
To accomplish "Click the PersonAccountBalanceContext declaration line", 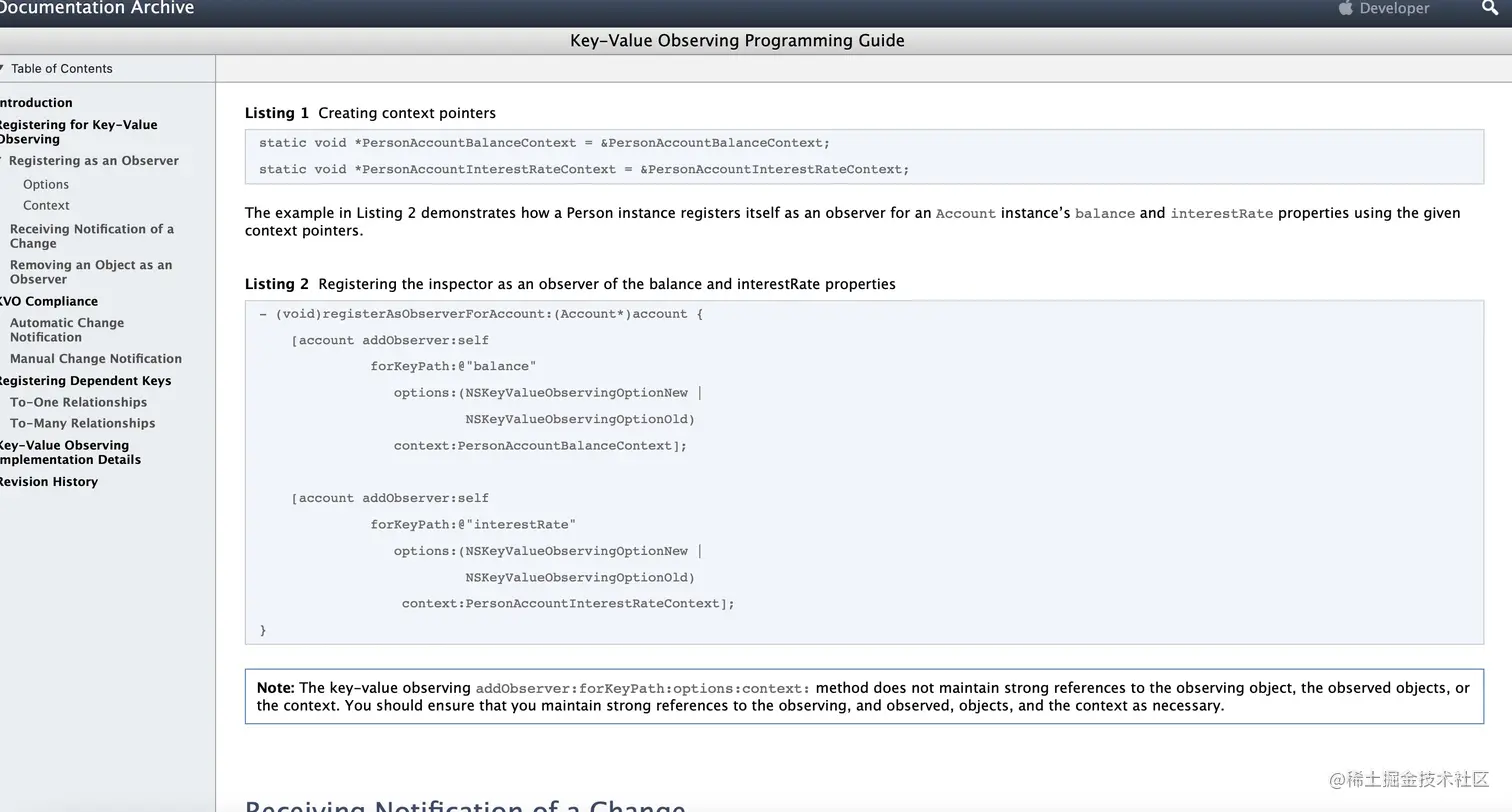I will [544, 143].
